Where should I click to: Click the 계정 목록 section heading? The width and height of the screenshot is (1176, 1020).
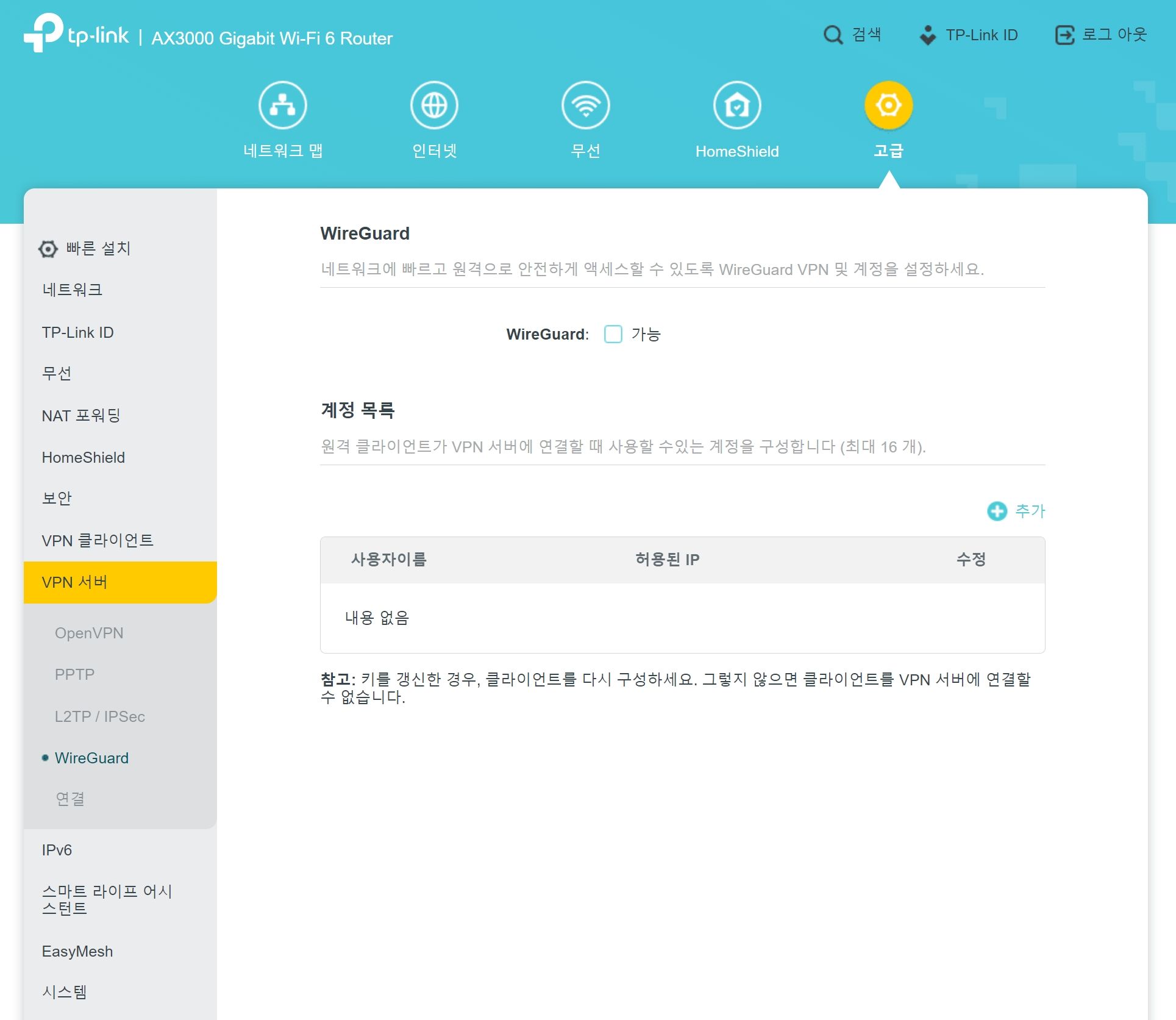click(358, 410)
